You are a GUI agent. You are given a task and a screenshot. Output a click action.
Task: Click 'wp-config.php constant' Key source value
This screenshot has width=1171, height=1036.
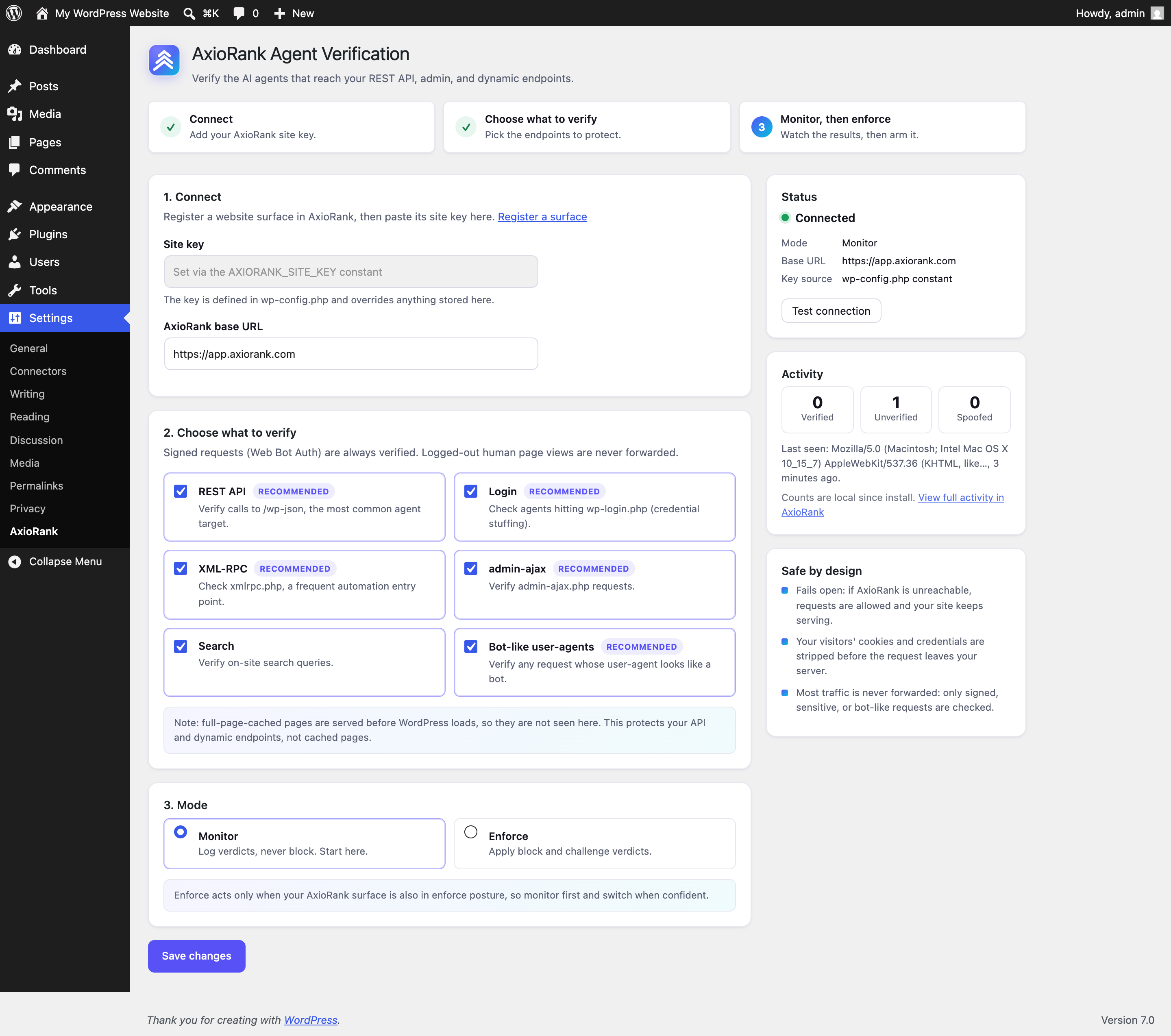coord(897,279)
